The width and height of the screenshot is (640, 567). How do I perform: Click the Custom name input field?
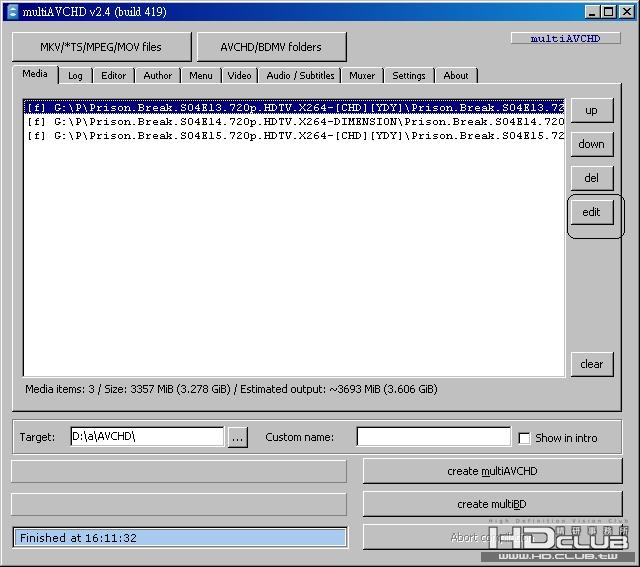point(433,437)
